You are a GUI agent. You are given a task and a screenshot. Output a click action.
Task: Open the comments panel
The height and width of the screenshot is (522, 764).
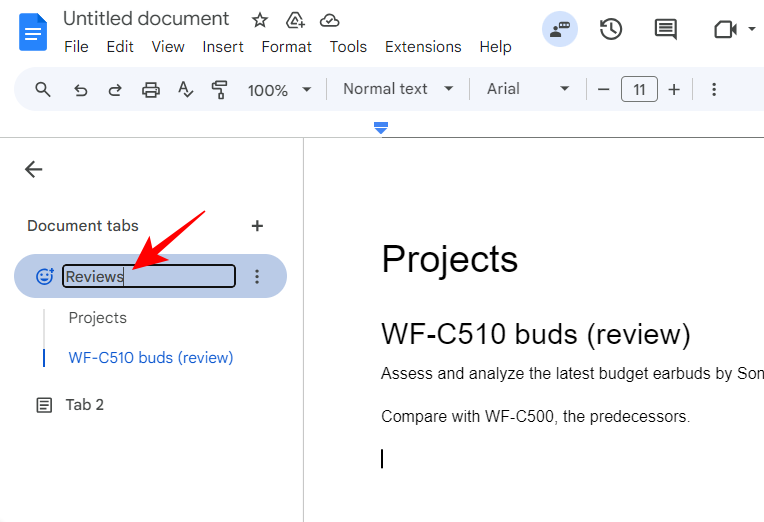click(665, 29)
